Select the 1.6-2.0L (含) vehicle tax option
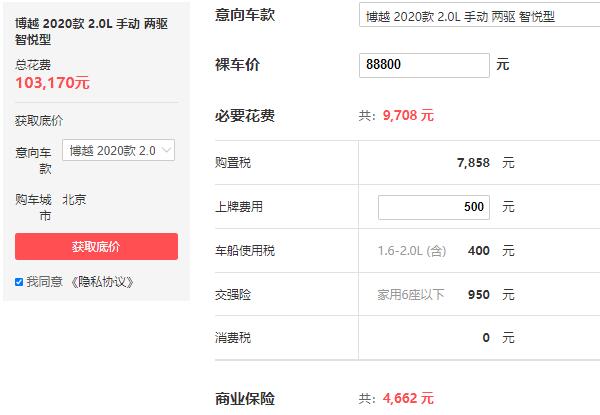Image resolution: width=600 pixels, height=415 pixels. [x=412, y=250]
